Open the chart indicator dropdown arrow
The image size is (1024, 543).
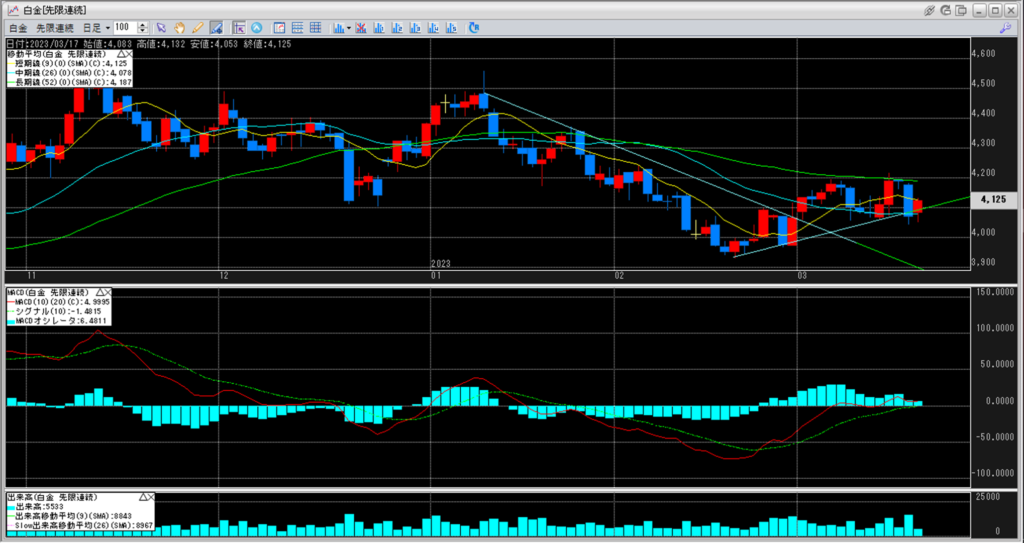point(347,27)
